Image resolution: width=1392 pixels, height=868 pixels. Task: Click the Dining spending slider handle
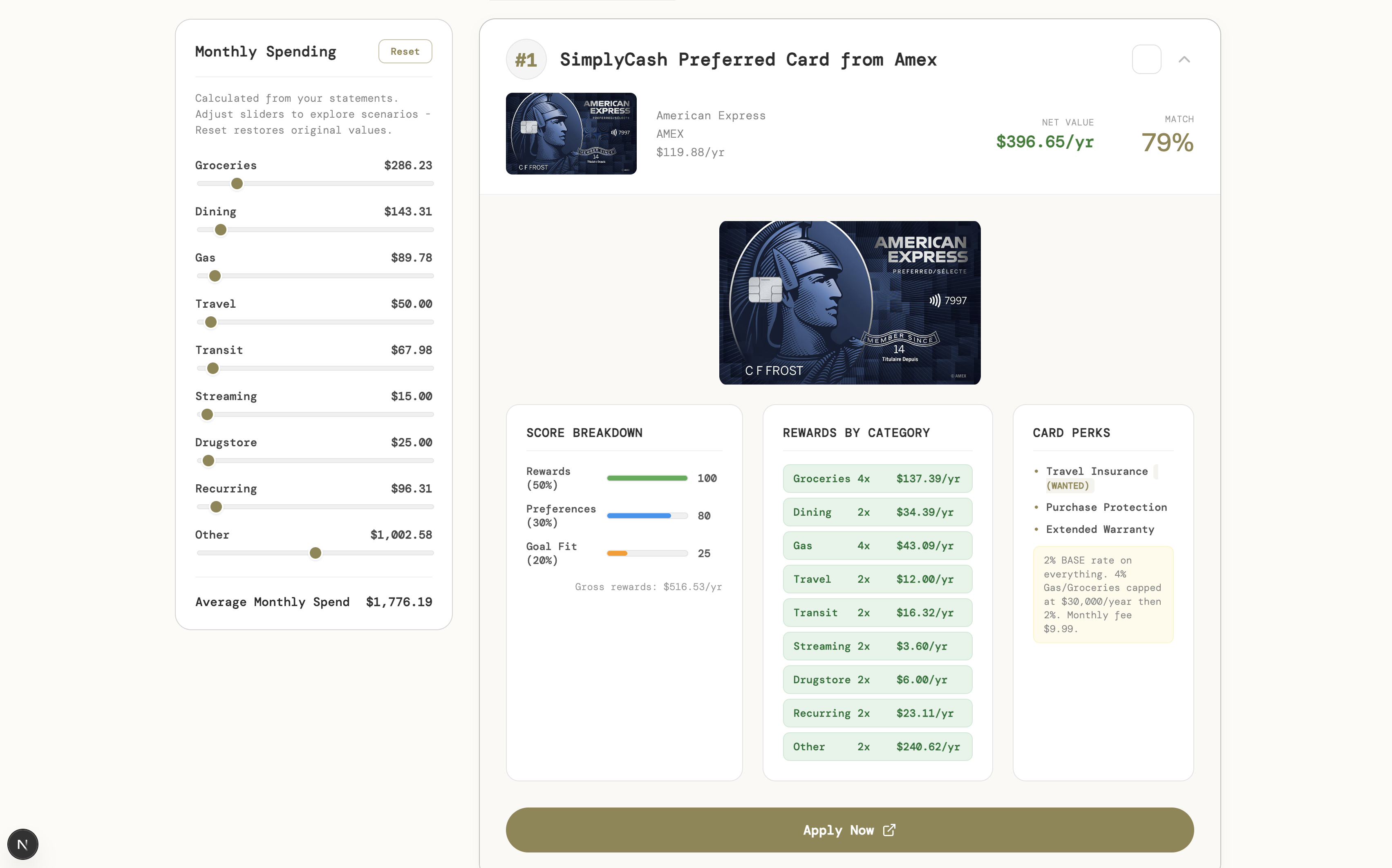[220, 230]
